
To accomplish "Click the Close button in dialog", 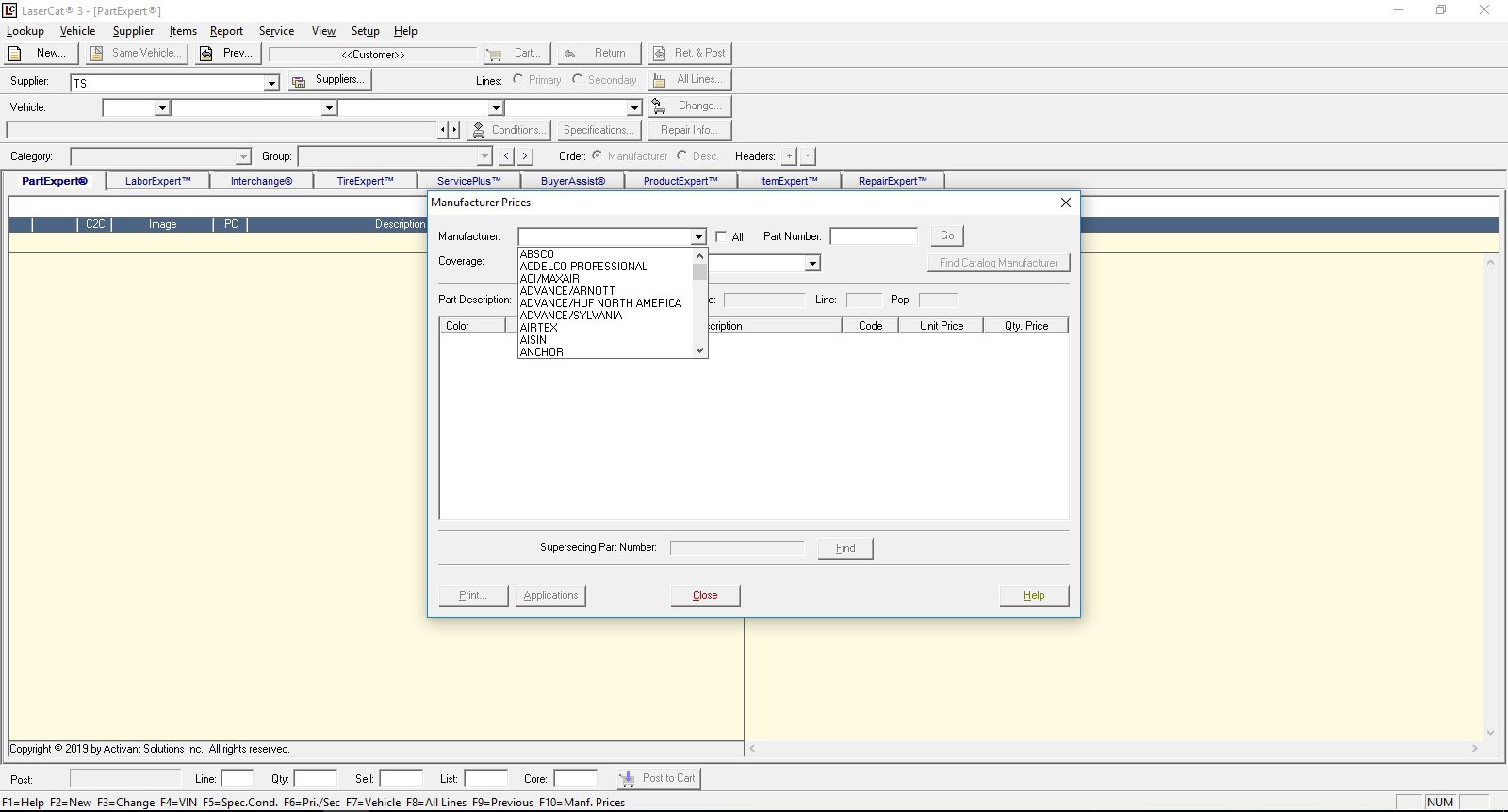I will pos(705,595).
